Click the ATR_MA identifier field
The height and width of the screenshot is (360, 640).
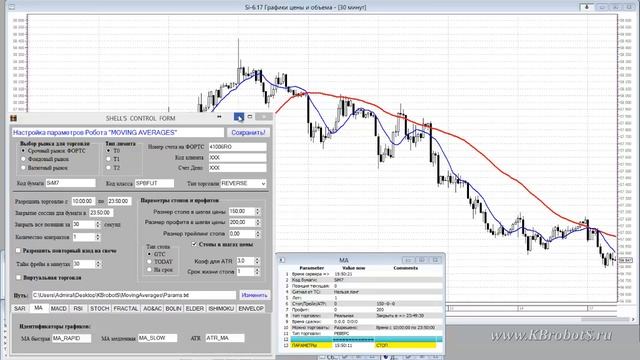[x=225, y=338]
